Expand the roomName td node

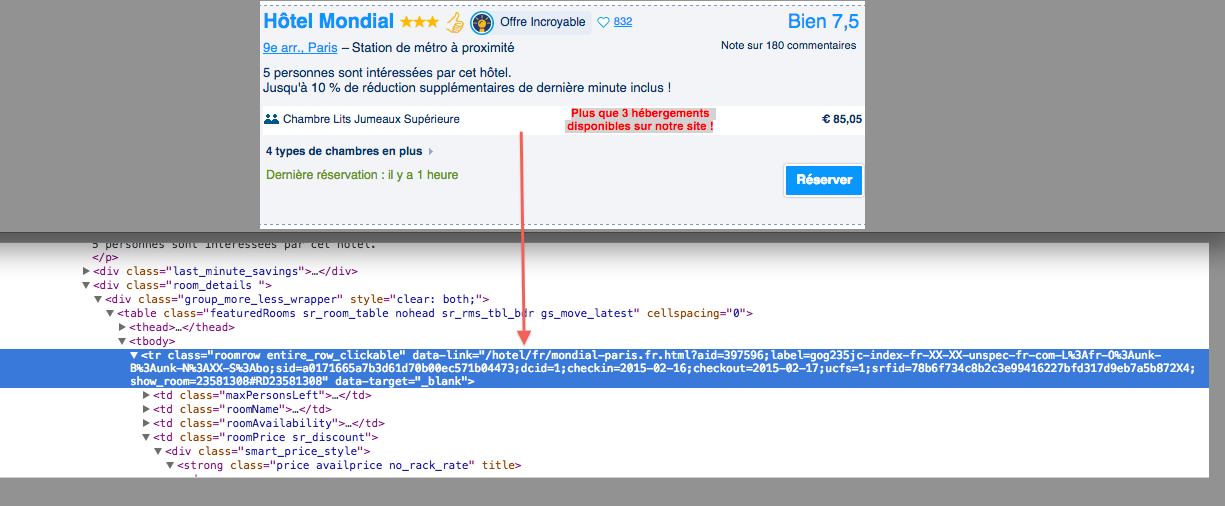[146, 409]
